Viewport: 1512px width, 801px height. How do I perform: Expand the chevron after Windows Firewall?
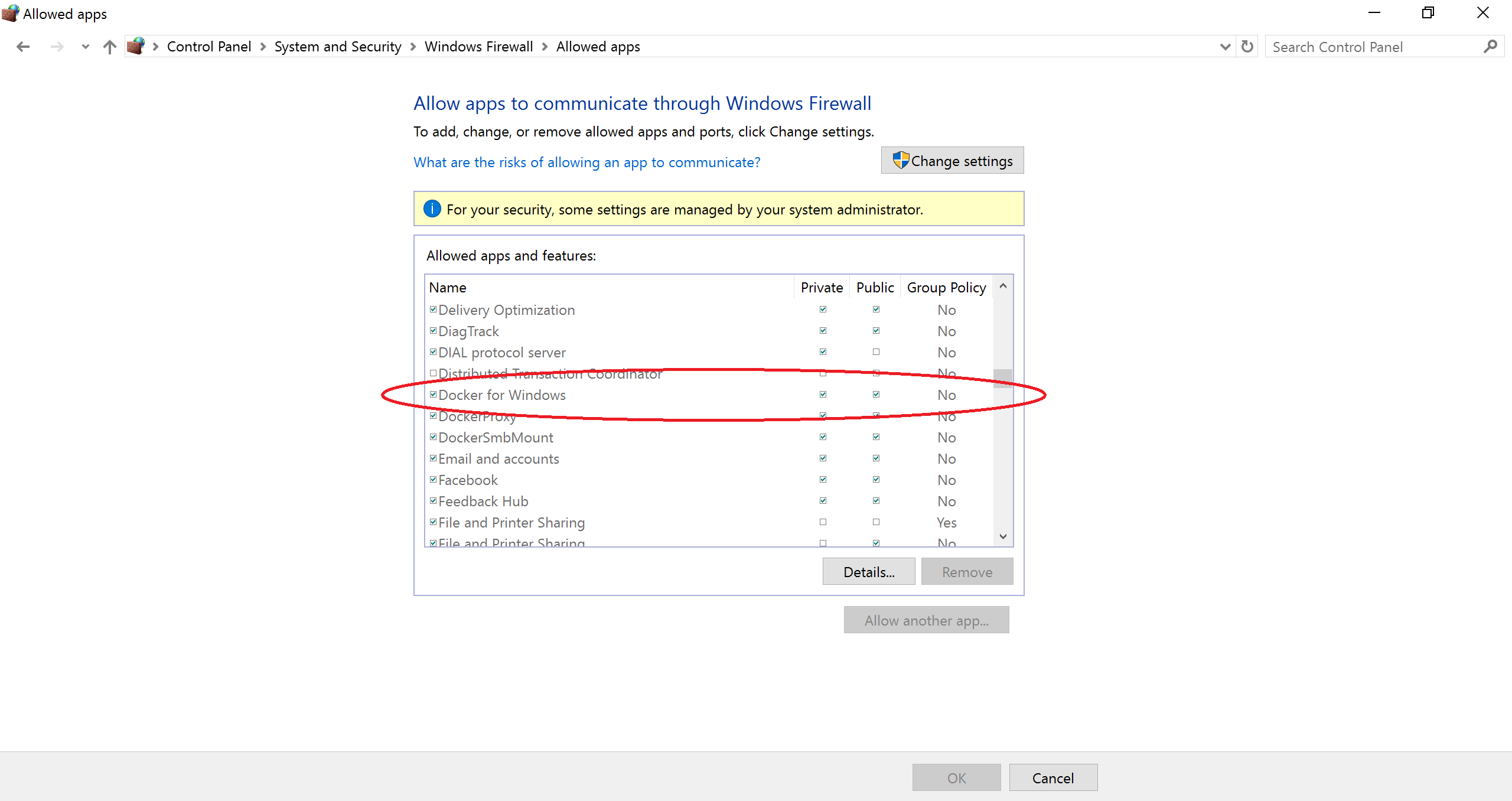(x=545, y=47)
